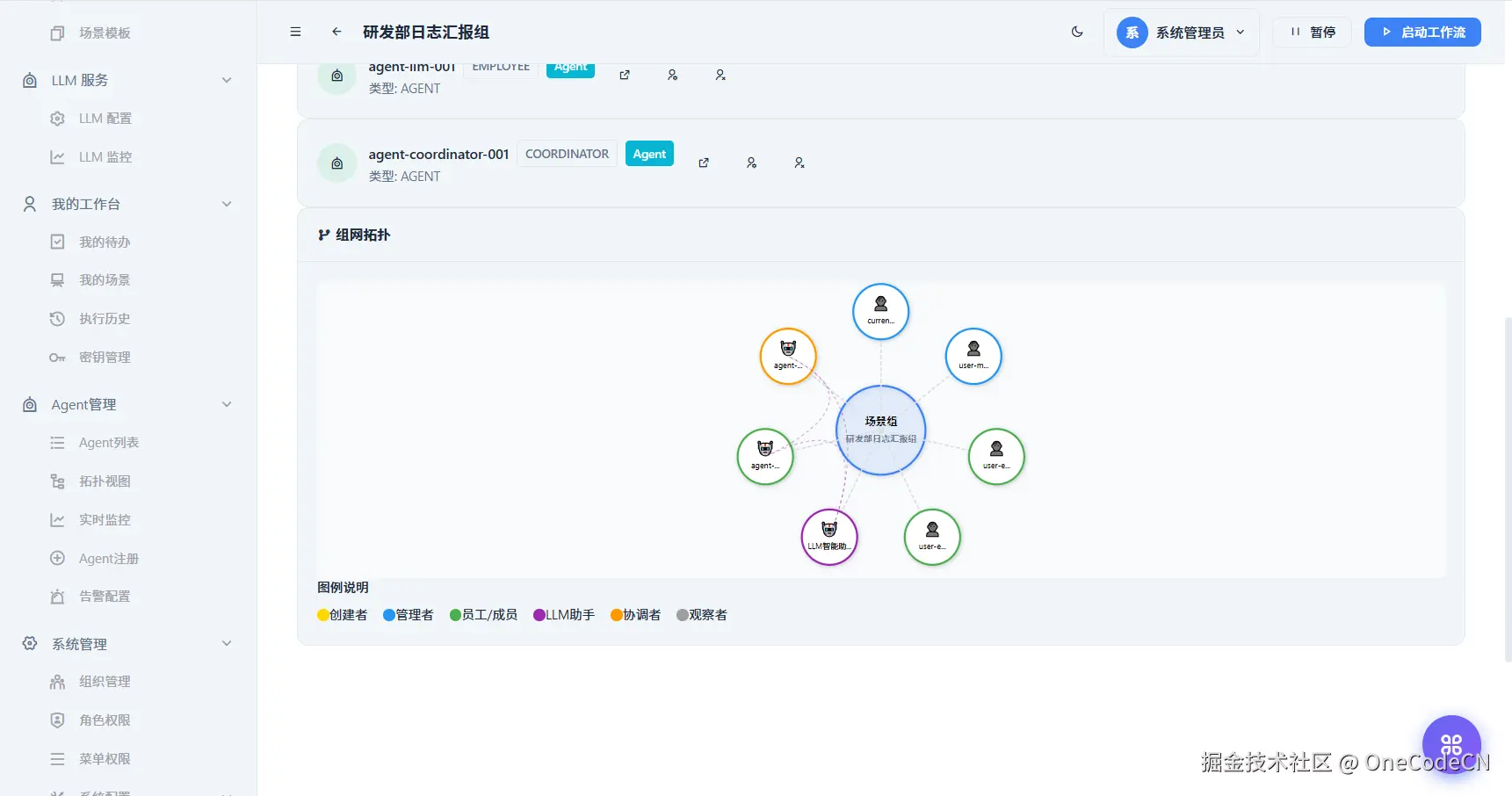Open the 执行历史 history icon
The width and height of the screenshot is (1512, 796).
point(56,318)
